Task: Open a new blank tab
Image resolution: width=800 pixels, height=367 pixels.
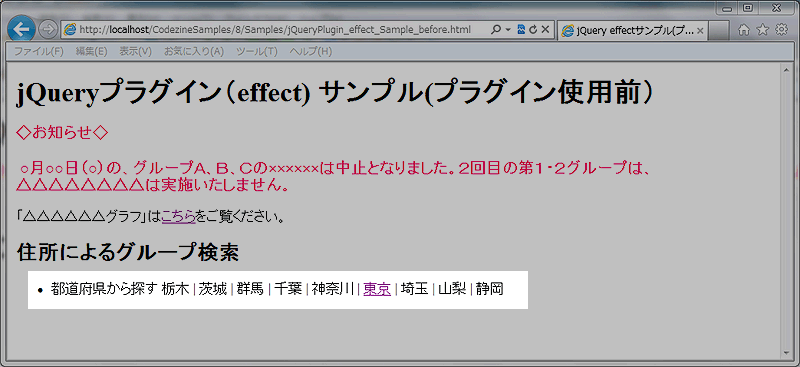Action: (x=718, y=31)
